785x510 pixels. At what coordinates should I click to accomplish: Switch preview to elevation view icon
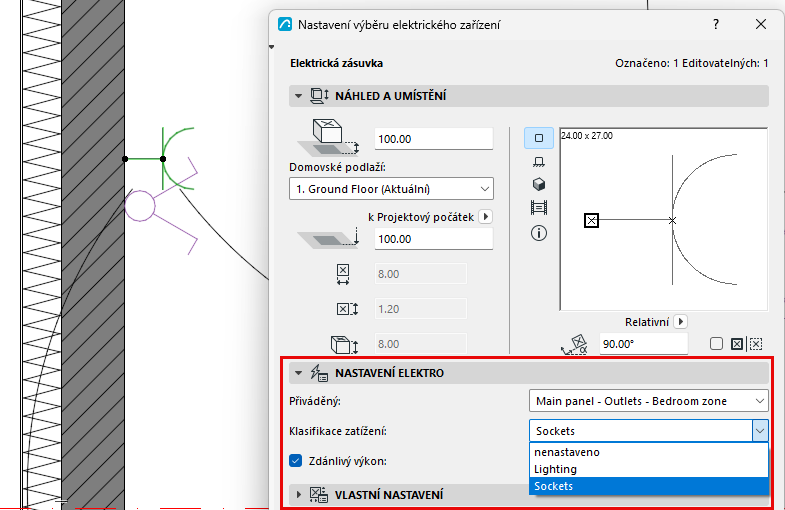click(539, 162)
